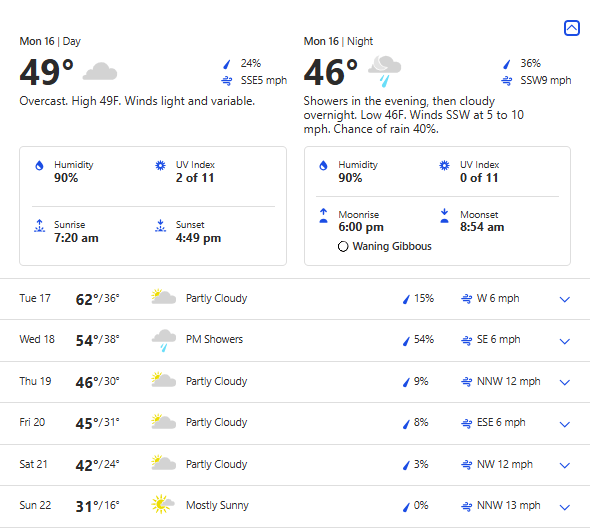
Task: Click the daytime Humidity droplet icon
Action: [x=39, y=165]
